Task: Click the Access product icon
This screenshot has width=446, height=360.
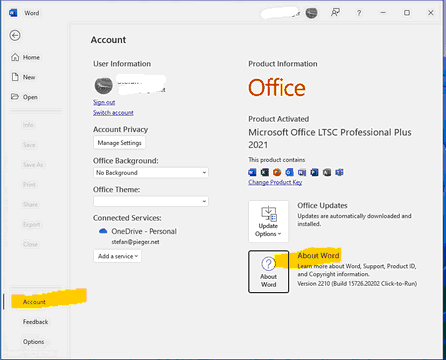Action: (327, 172)
